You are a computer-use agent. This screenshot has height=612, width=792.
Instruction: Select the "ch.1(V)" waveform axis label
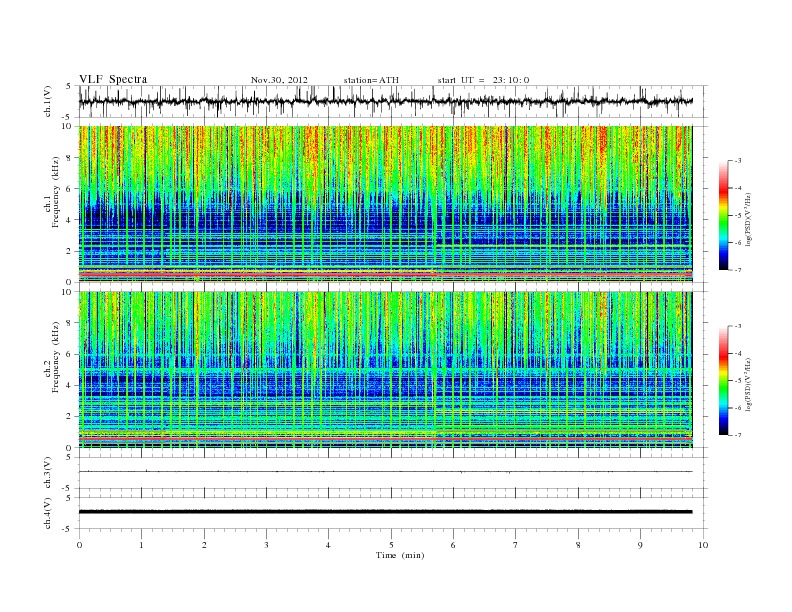pyautogui.click(x=48, y=101)
